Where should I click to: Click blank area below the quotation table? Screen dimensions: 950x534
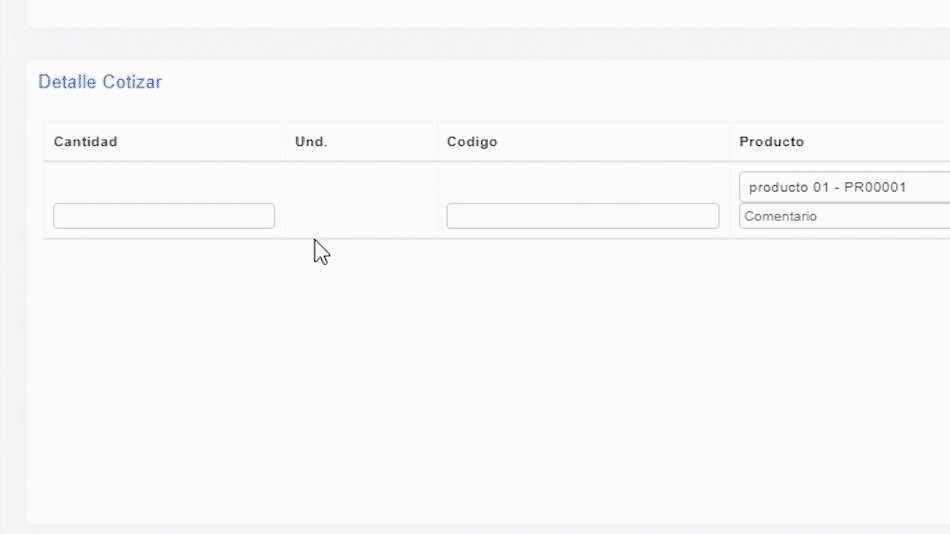click(x=480, y=380)
